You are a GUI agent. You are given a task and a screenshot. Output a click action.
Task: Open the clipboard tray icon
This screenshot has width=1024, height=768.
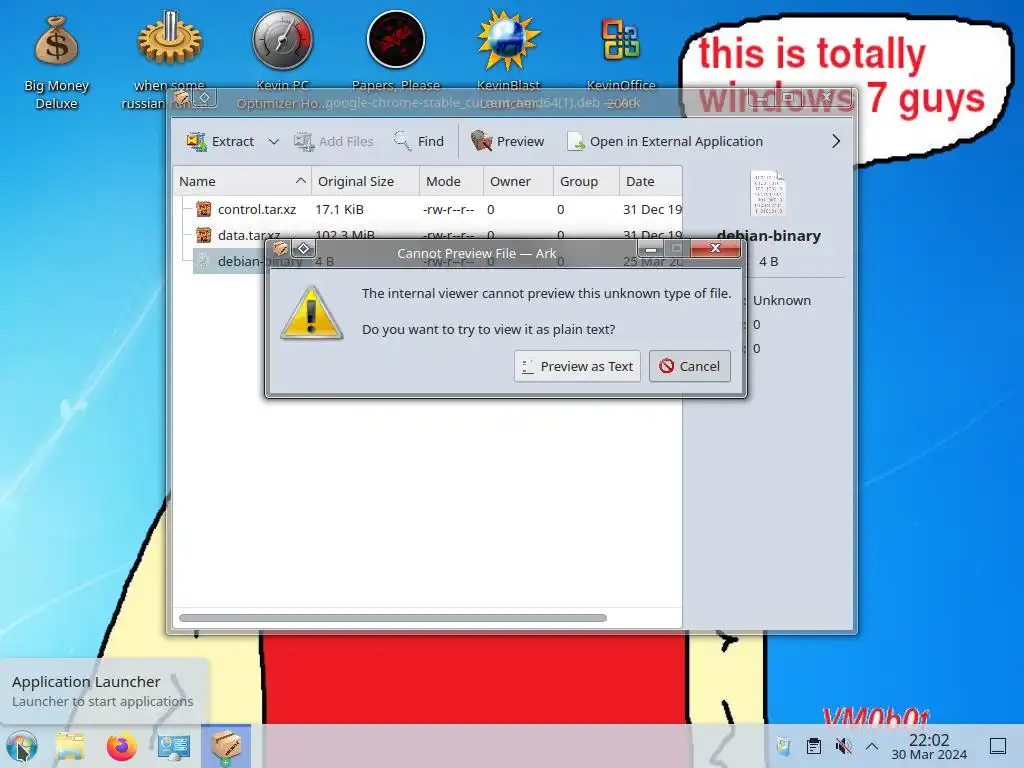814,746
